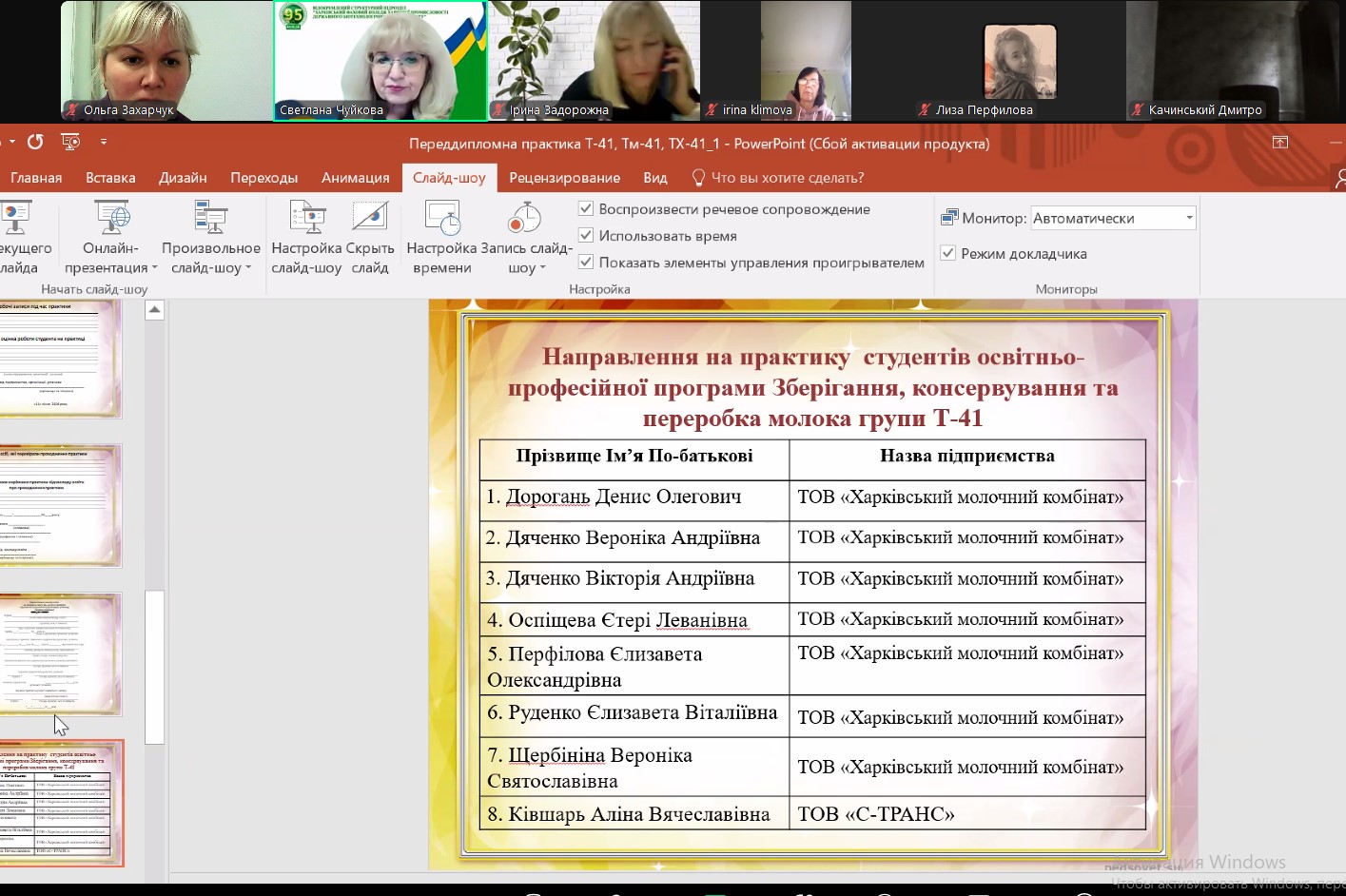Uncheck the play narrations checkbox
This screenshot has width=1346, height=896.
pyautogui.click(x=586, y=208)
